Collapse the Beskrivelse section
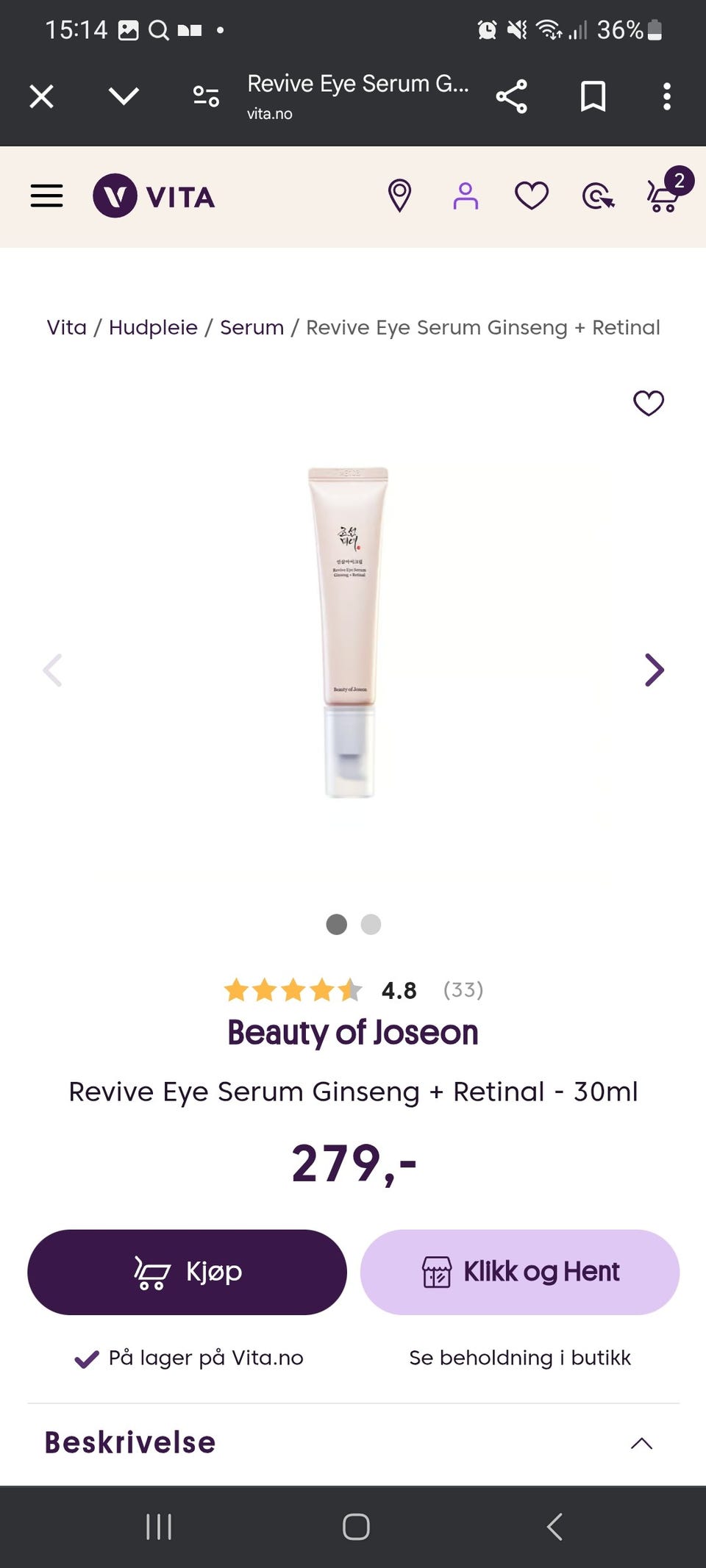 [641, 1443]
